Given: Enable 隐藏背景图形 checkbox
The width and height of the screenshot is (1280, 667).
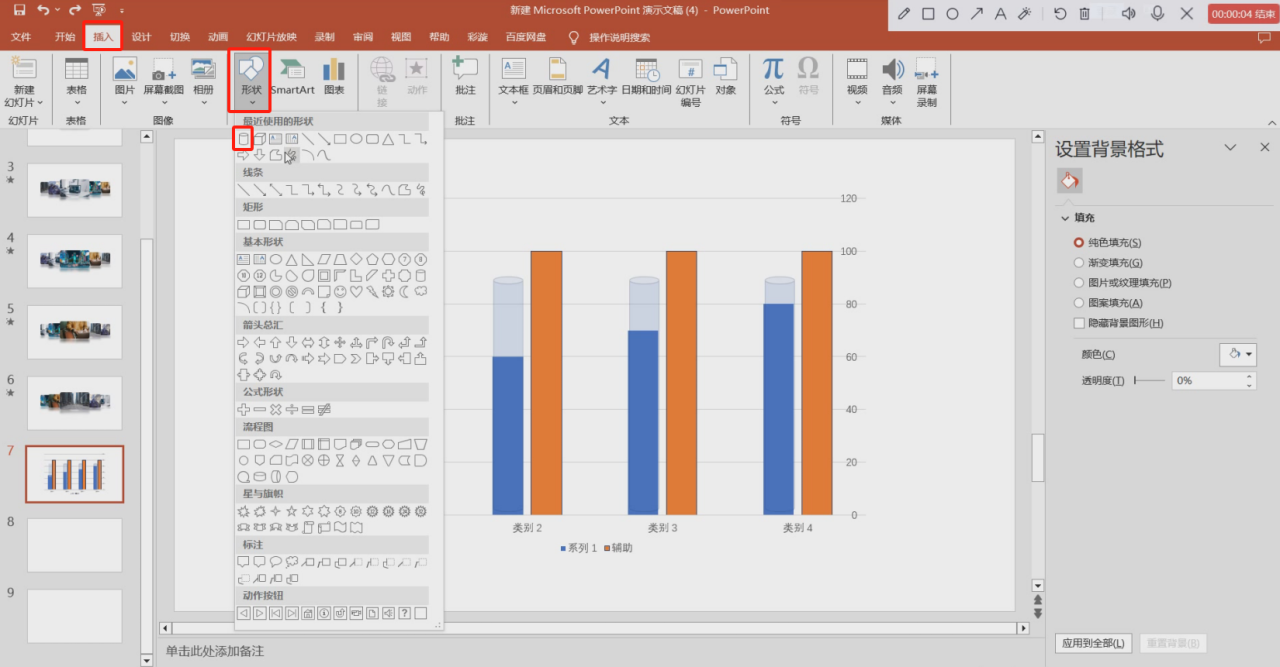Looking at the screenshot, I should pyautogui.click(x=1079, y=323).
